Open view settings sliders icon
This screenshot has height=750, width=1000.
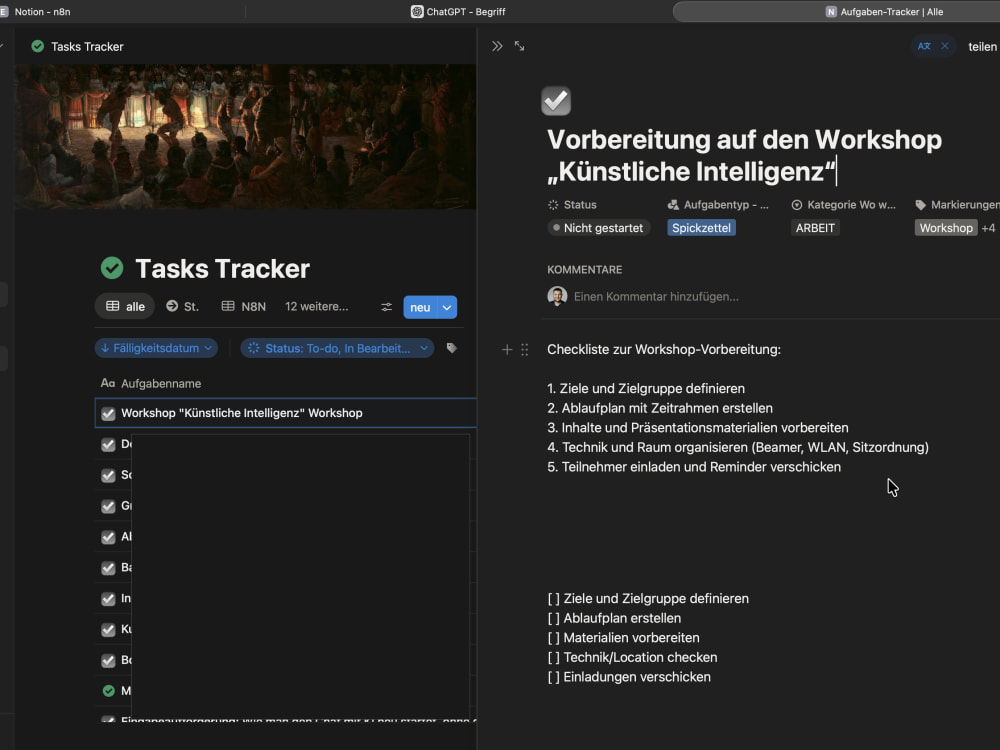click(x=386, y=307)
